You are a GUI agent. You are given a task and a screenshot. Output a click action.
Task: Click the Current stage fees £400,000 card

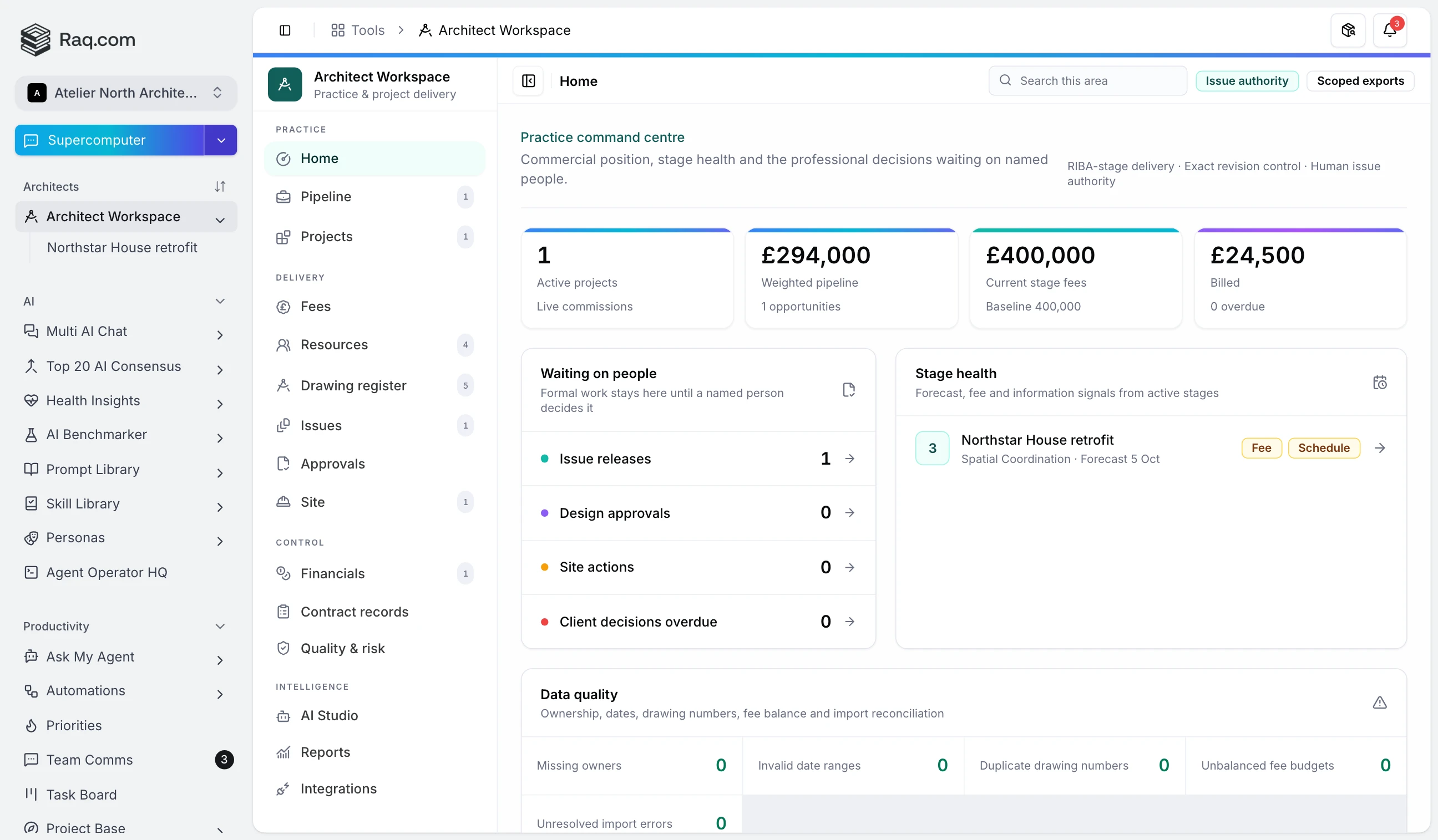click(x=1076, y=278)
